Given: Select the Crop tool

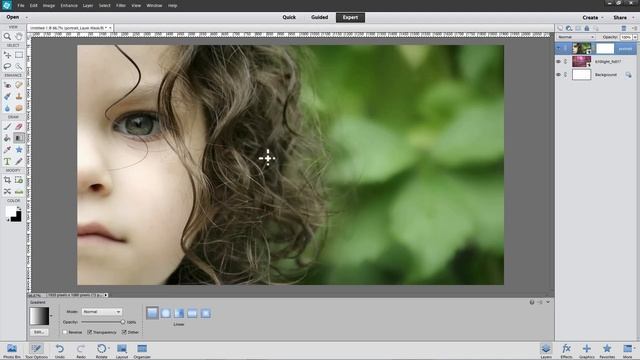Looking at the screenshot, I should coord(7,180).
